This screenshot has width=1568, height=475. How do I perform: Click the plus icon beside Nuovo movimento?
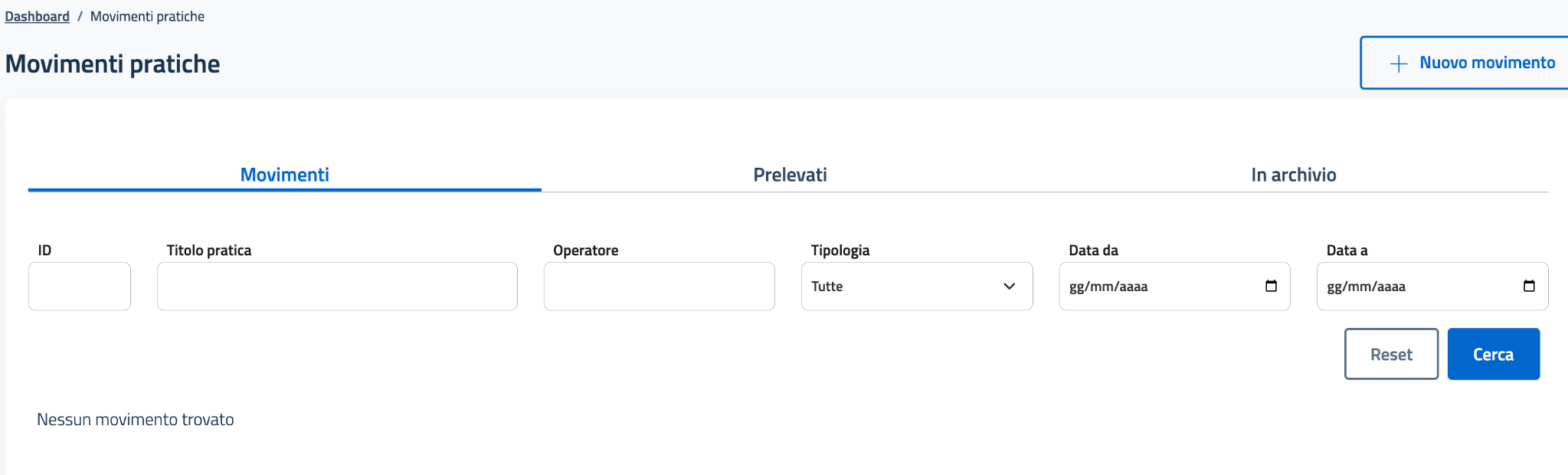tap(1399, 64)
